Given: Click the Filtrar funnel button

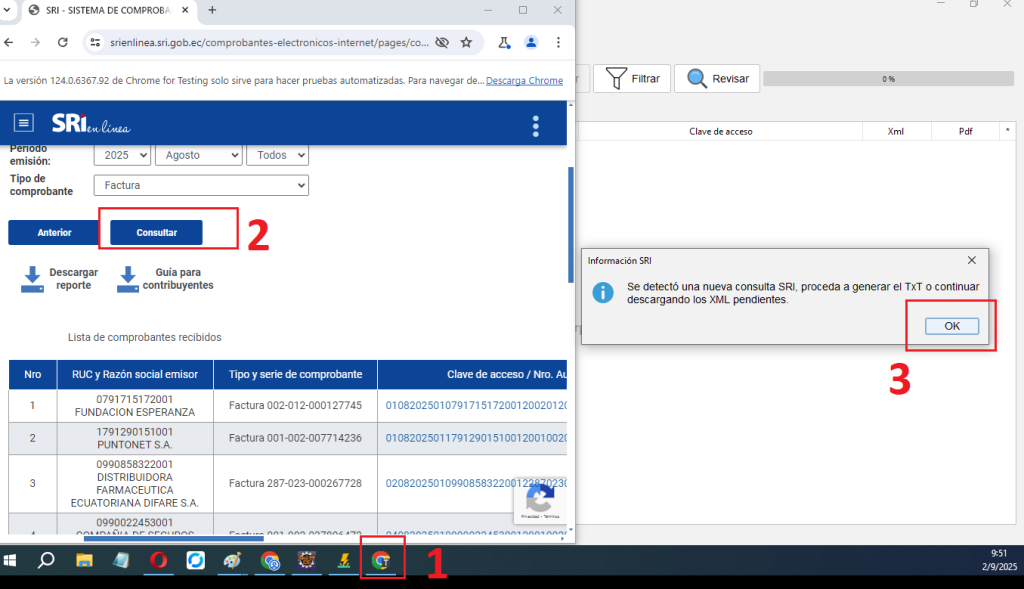Looking at the screenshot, I should point(631,79).
